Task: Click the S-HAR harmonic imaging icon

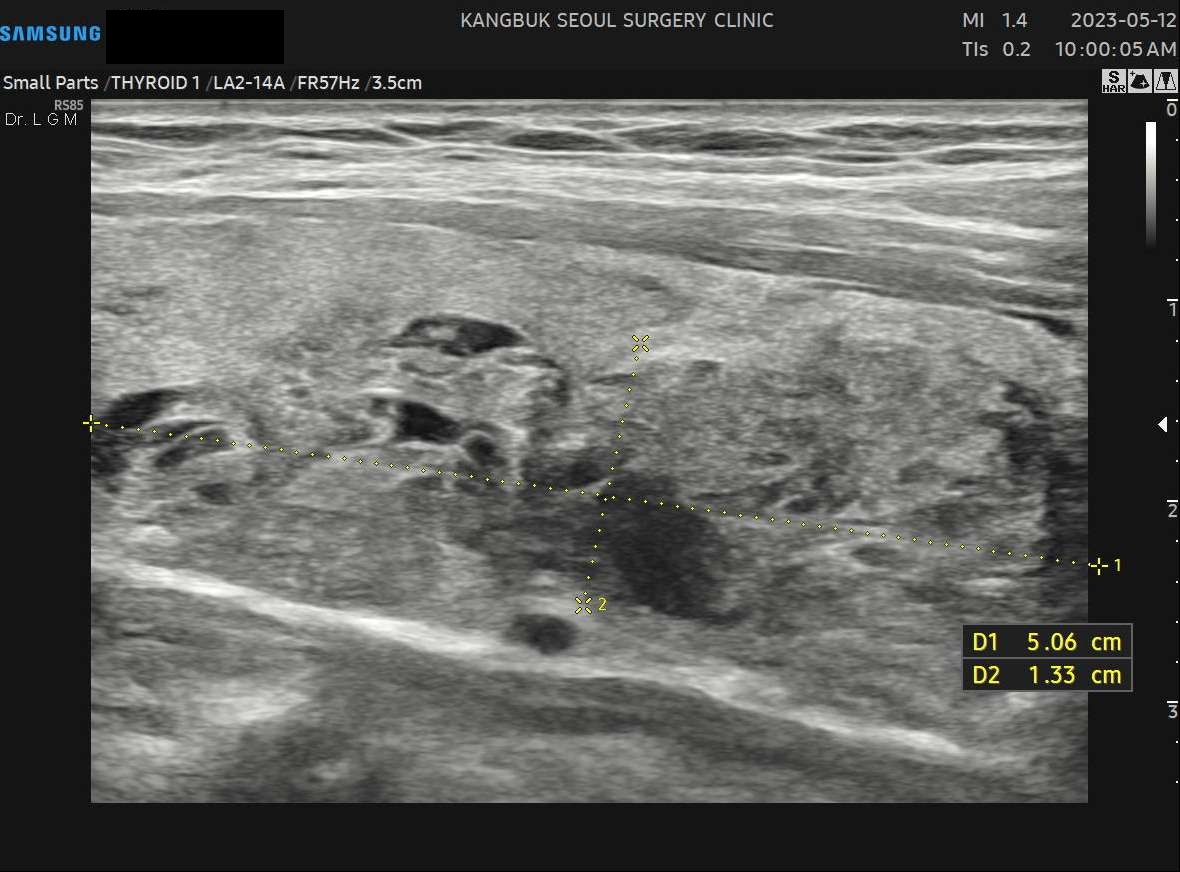Action: coord(1113,81)
